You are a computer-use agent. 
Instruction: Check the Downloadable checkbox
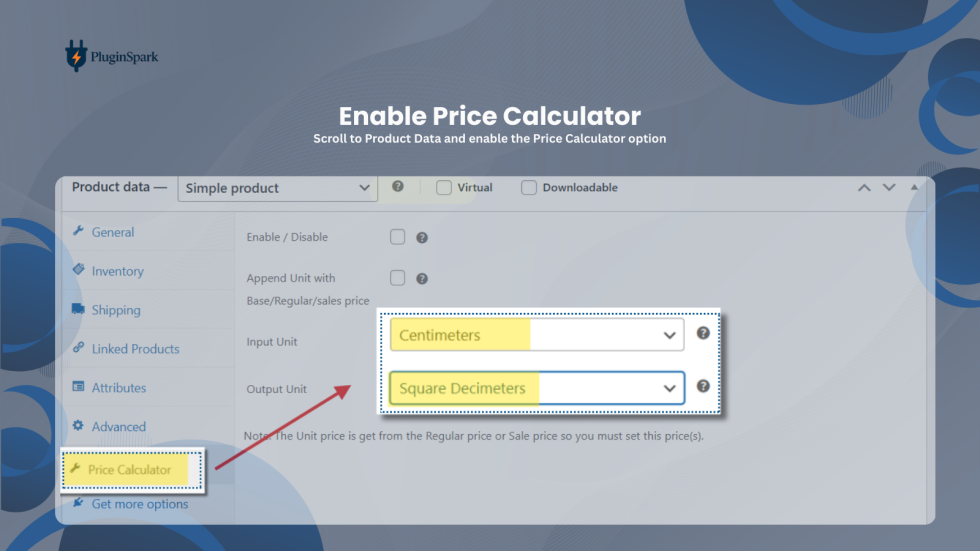tap(529, 188)
